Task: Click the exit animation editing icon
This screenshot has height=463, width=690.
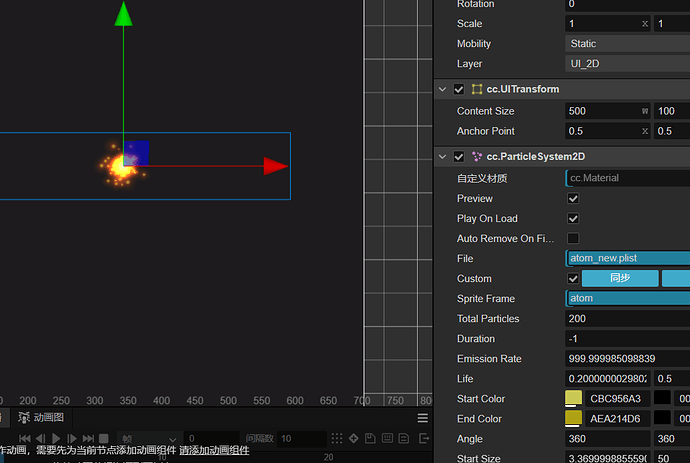Action: [424, 438]
